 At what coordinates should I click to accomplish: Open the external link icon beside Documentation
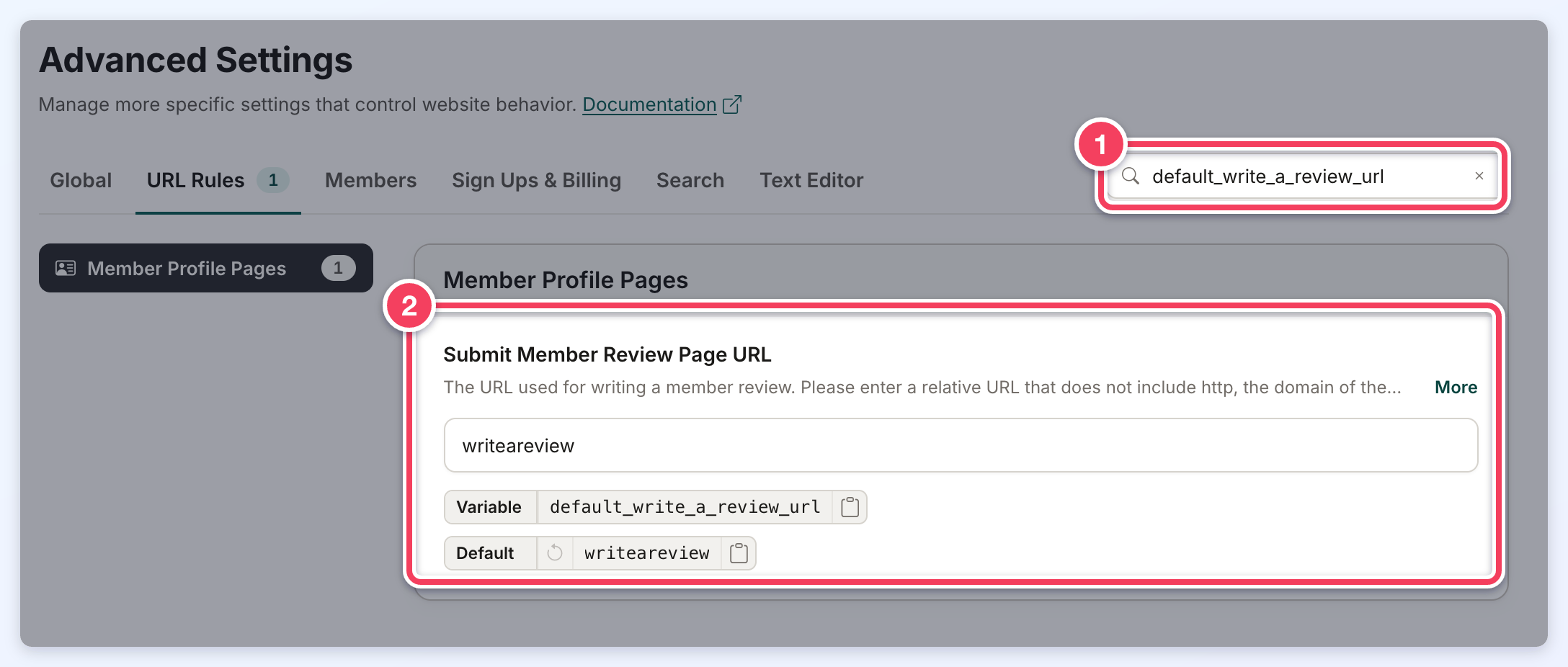pos(732,104)
